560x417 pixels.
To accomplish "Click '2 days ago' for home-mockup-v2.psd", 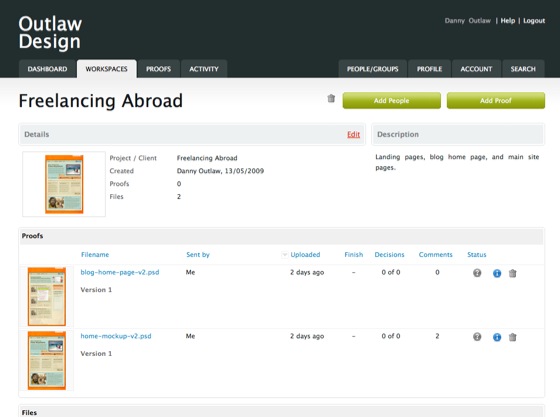I will click(x=307, y=336).
